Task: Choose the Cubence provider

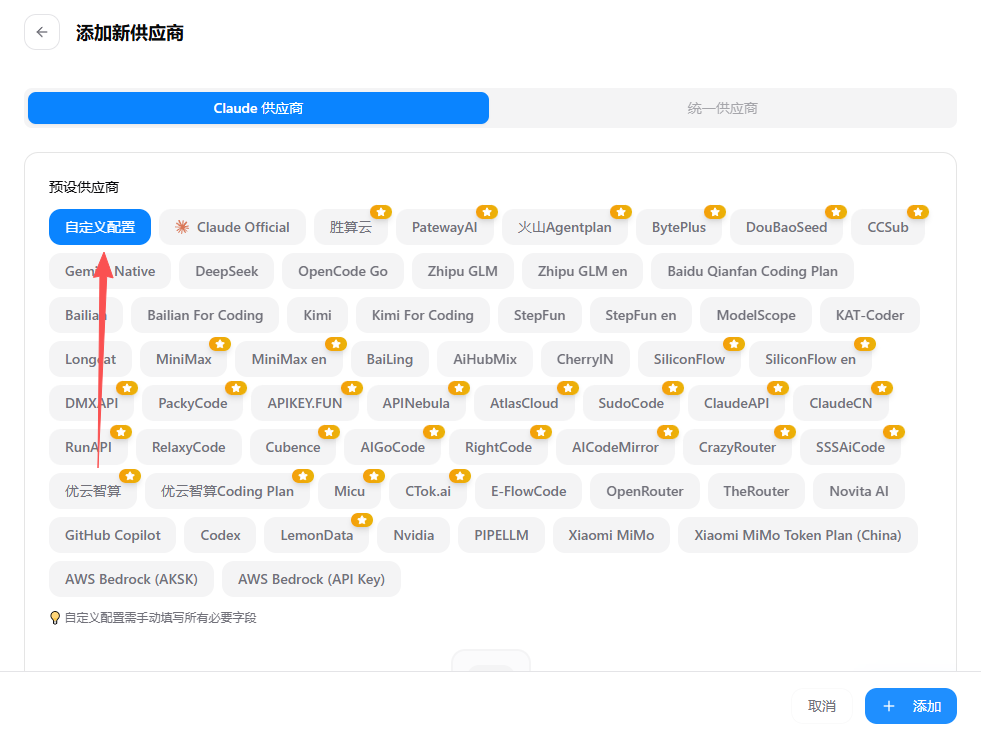Action: pos(293,447)
